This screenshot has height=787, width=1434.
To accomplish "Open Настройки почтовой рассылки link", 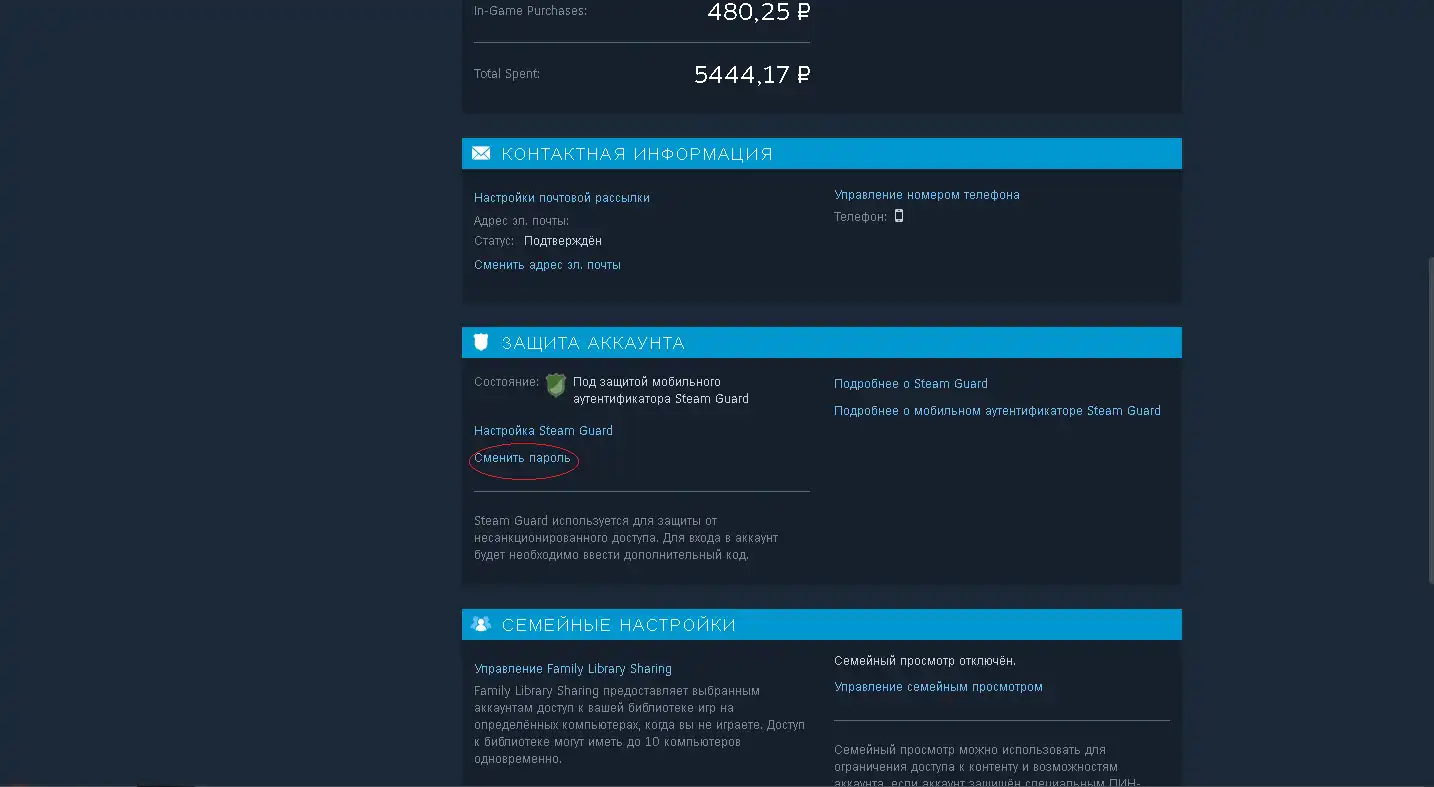I will point(562,198).
